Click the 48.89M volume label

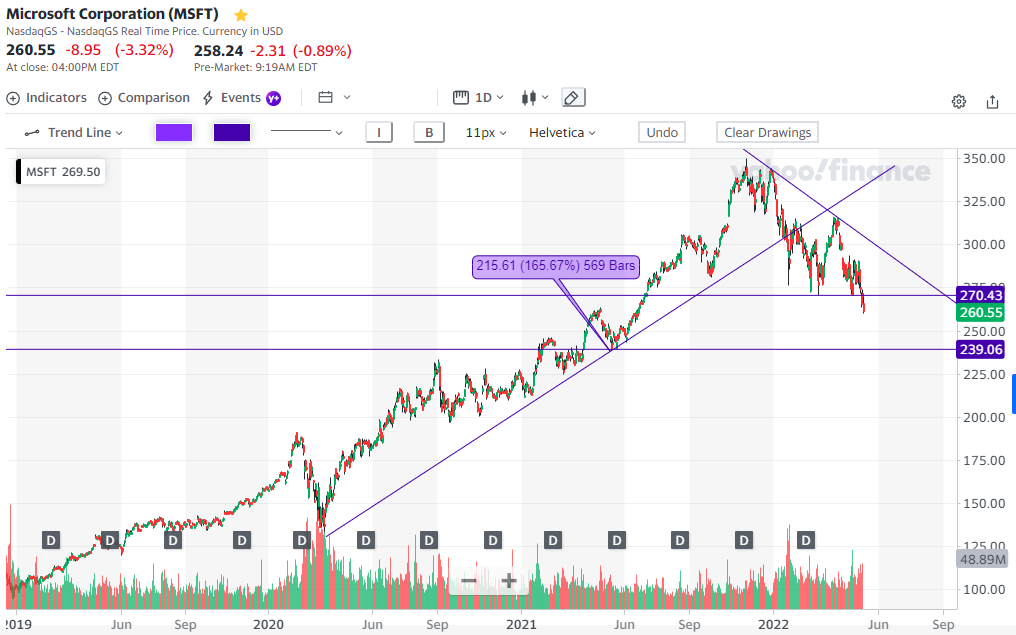click(x=982, y=559)
